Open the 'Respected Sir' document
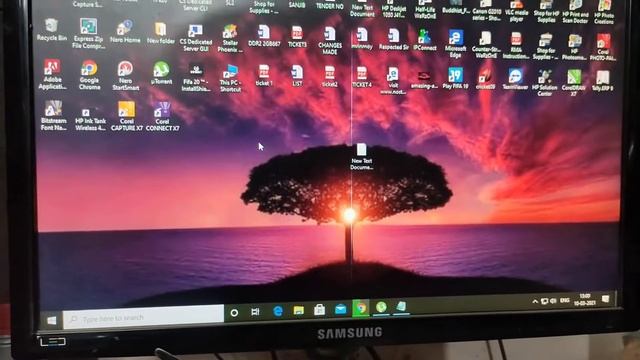 pyautogui.click(x=393, y=39)
